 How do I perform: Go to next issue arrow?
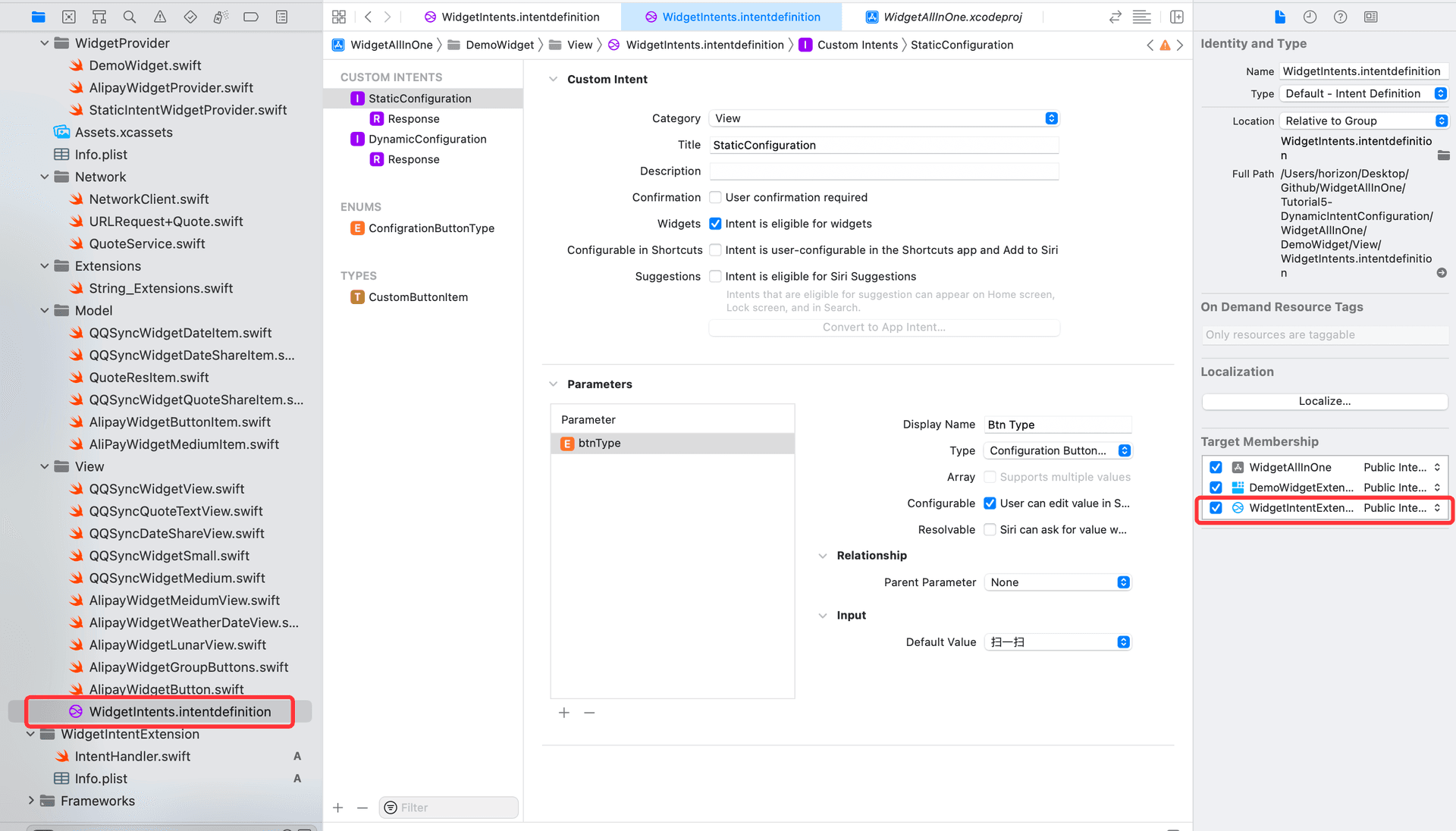(x=1180, y=45)
